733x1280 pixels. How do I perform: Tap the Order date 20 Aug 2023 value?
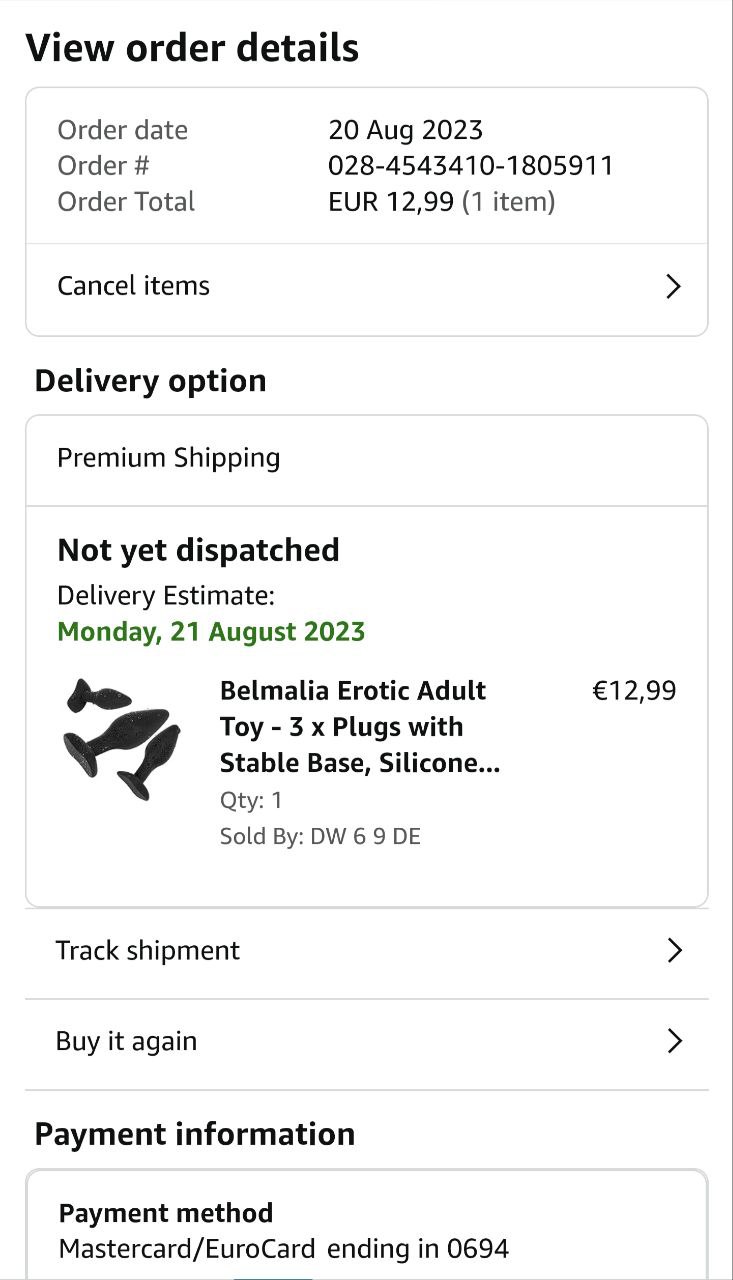point(405,130)
